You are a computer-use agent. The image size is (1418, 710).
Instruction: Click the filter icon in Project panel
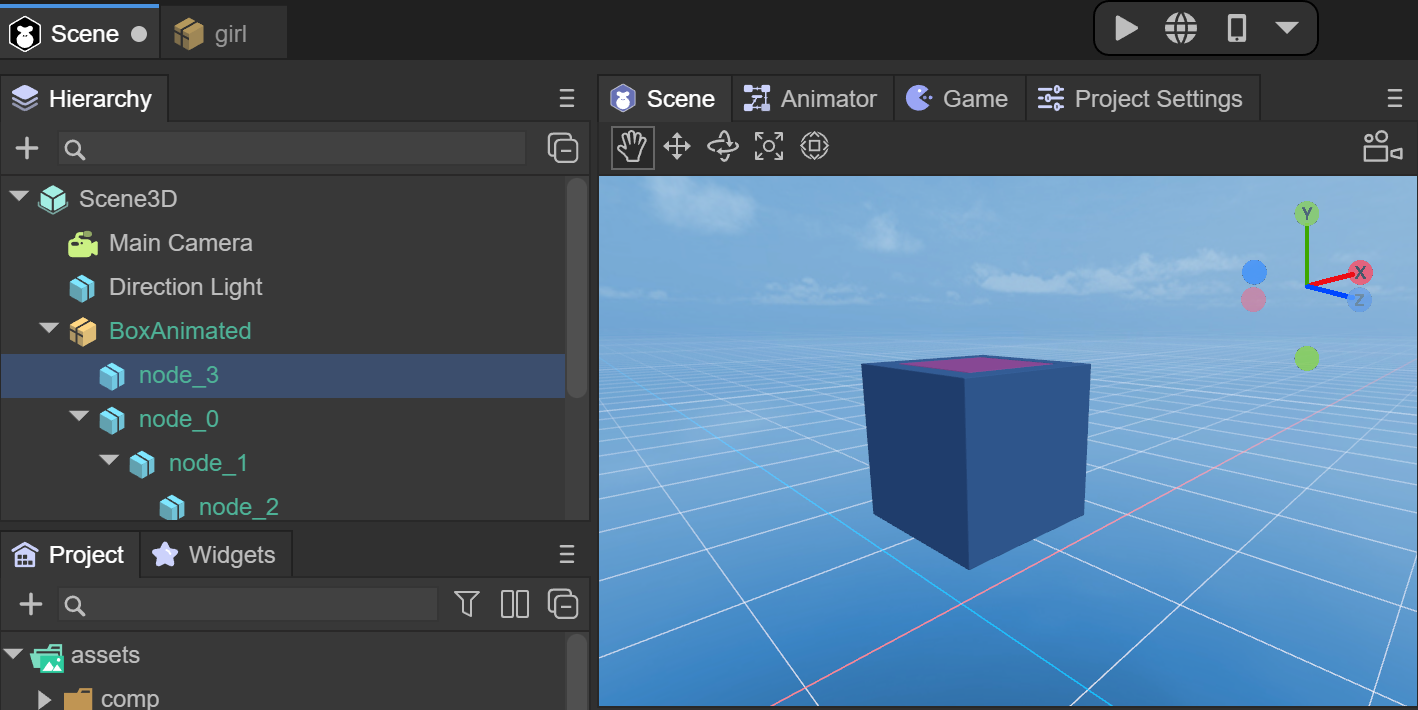(x=467, y=604)
